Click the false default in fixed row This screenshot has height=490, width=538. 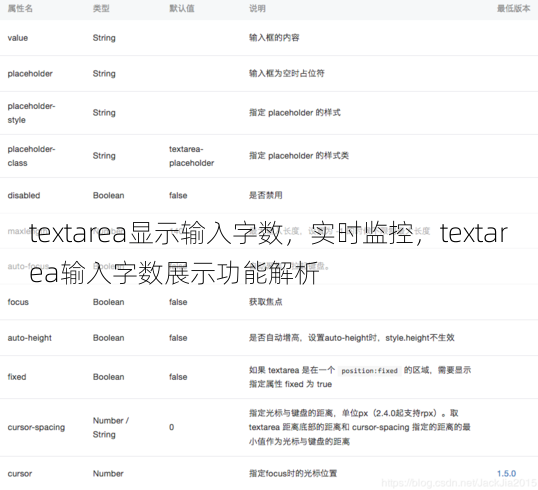(178, 377)
